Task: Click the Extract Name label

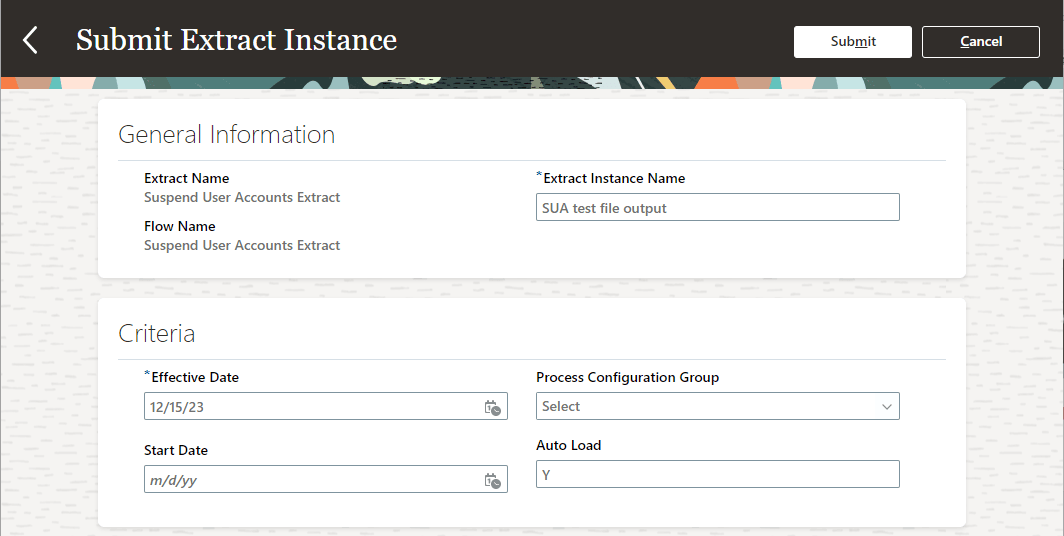Action: click(x=186, y=178)
